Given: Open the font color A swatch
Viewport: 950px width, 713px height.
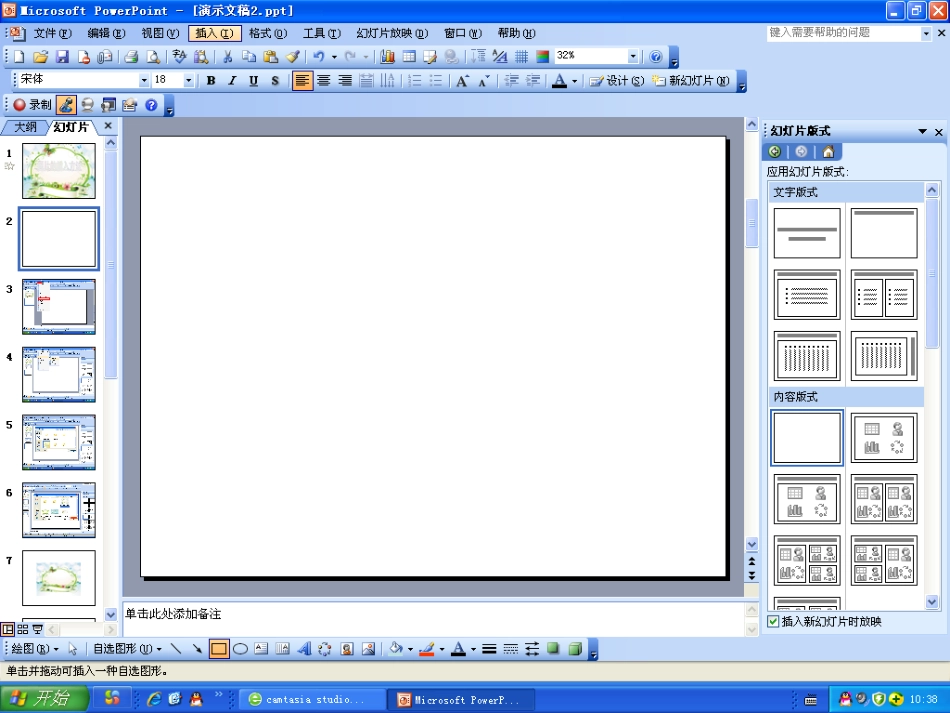Looking at the screenshot, I should (560, 80).
